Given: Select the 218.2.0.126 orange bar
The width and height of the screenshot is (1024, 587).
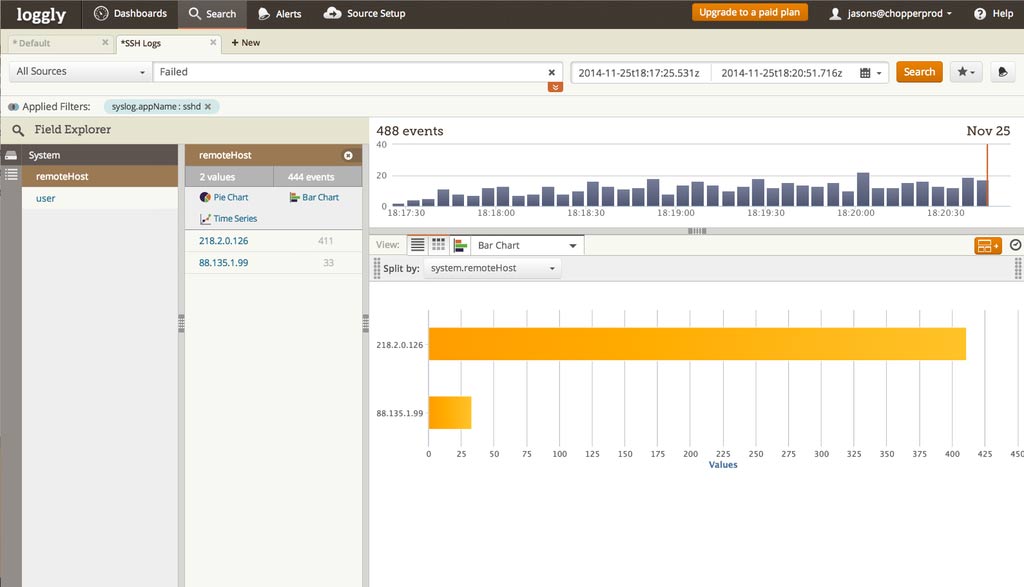Looking at the screenshot, I should coord(696,344).
